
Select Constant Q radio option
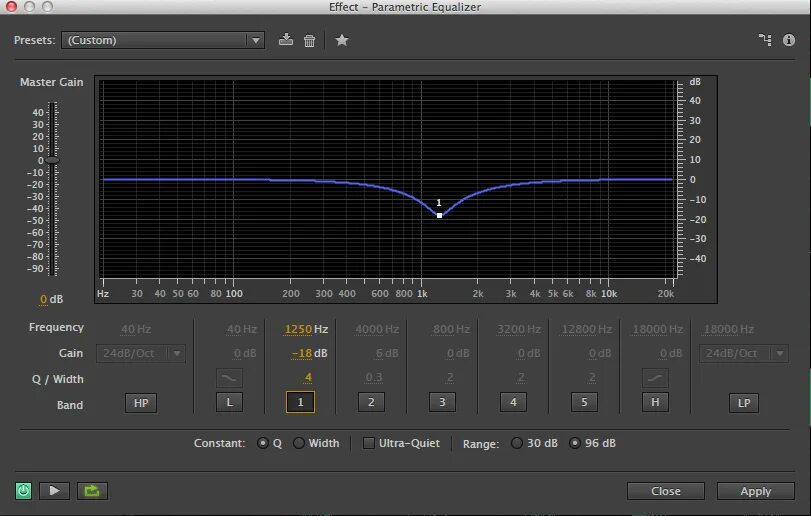[x=263, y=443]
